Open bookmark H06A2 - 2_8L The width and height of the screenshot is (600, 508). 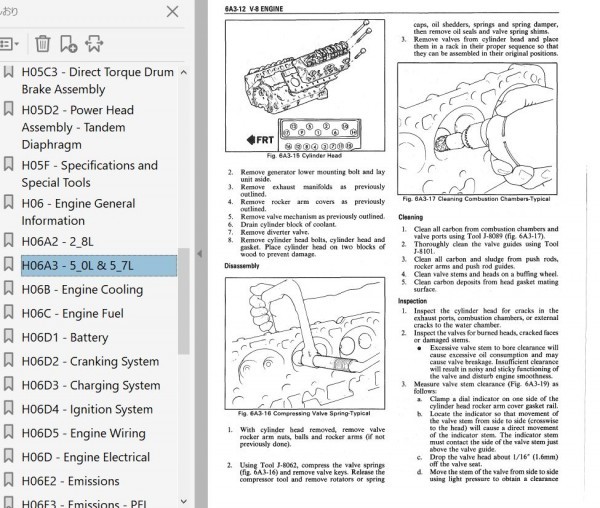click(57, 241)
